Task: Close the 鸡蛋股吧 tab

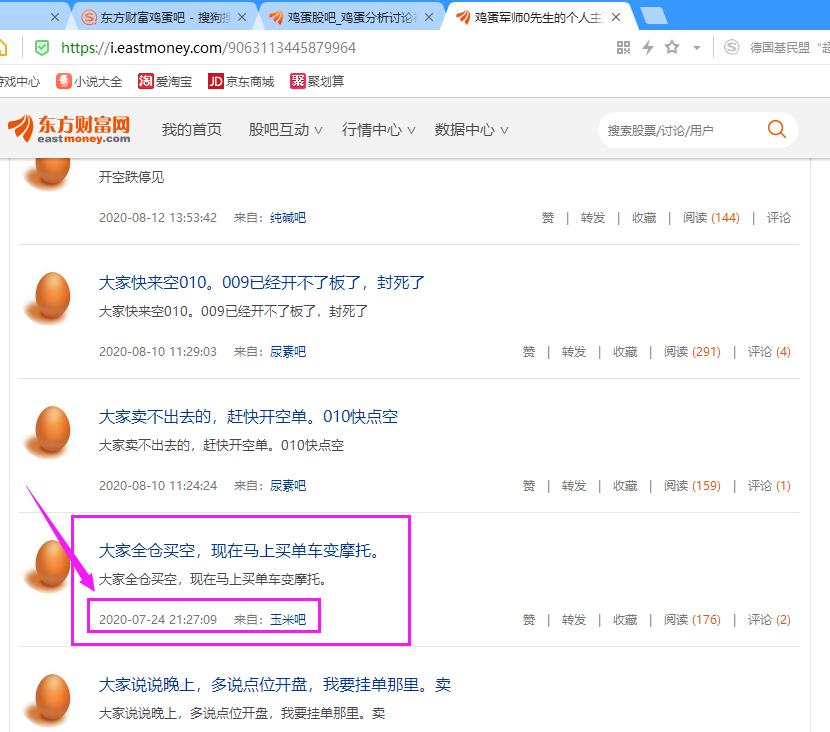Action: (429, 17)
